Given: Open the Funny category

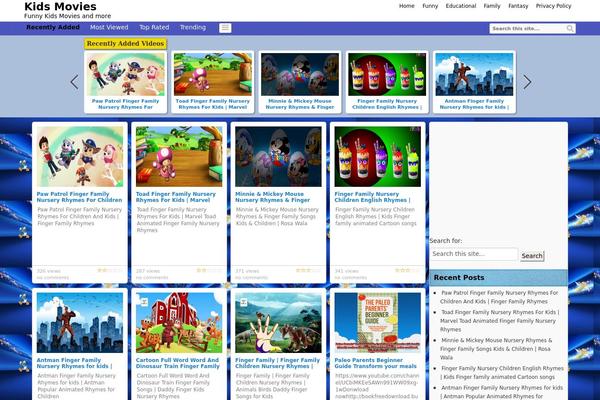Looking at the screenshot, I should (x=430, y=6).
